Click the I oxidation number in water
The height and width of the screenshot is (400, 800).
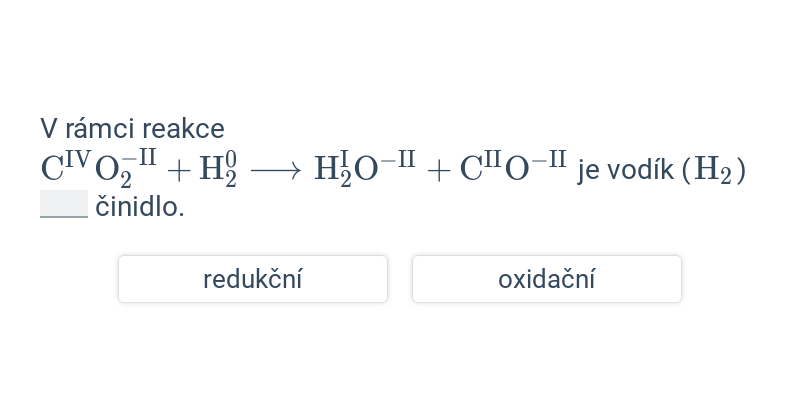click(x=345, y=158)
